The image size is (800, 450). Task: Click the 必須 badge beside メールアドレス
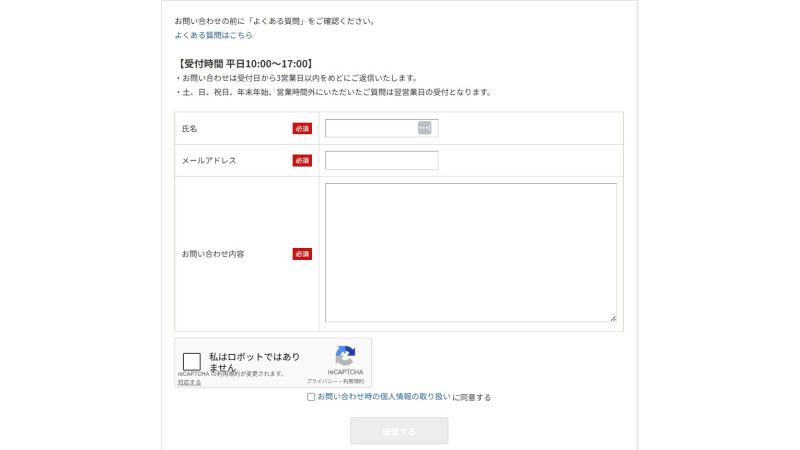[x=302, y=161]
